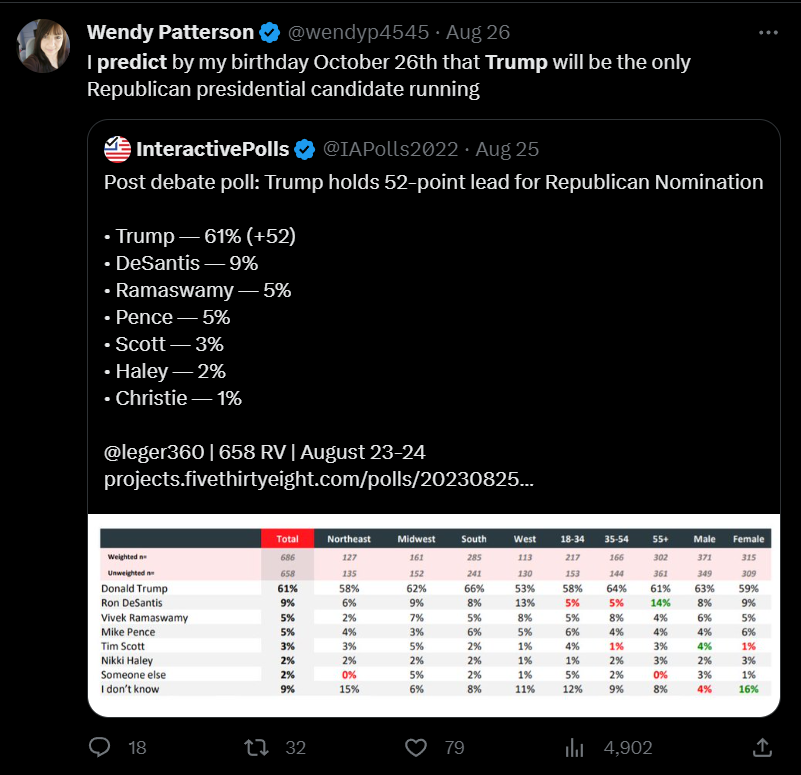Open the poll results table image
The height and width of the screenshot is (775, 801).
tap(434, 615)
